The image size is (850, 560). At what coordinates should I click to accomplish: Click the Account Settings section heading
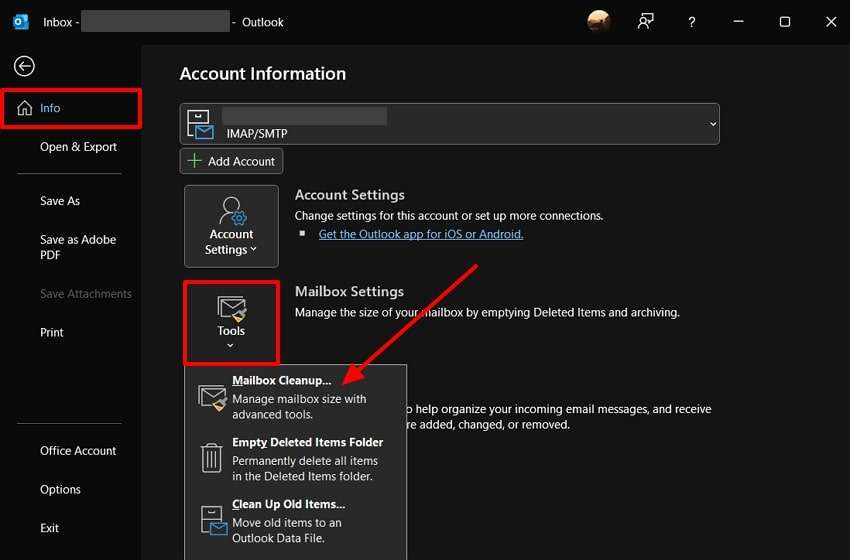(350, 195)
